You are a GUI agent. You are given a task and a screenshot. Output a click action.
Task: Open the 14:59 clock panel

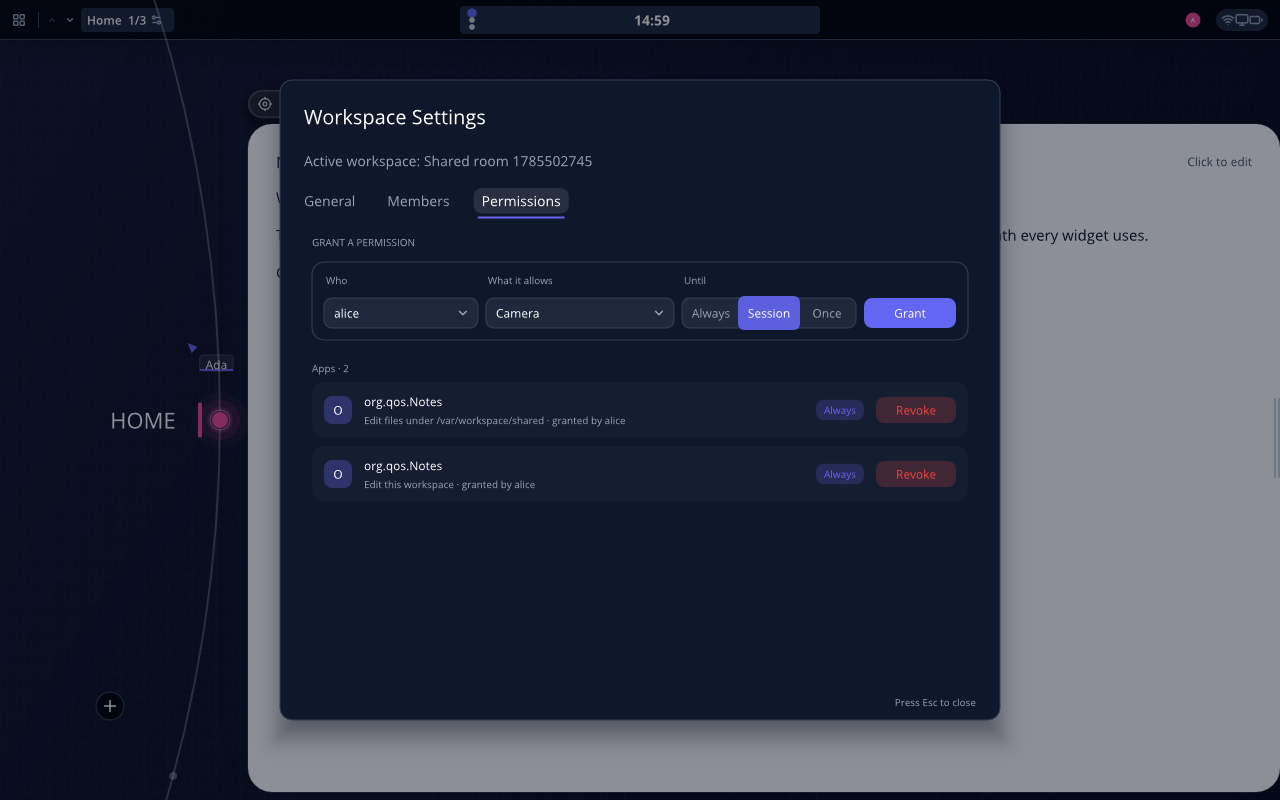(652, 20)
